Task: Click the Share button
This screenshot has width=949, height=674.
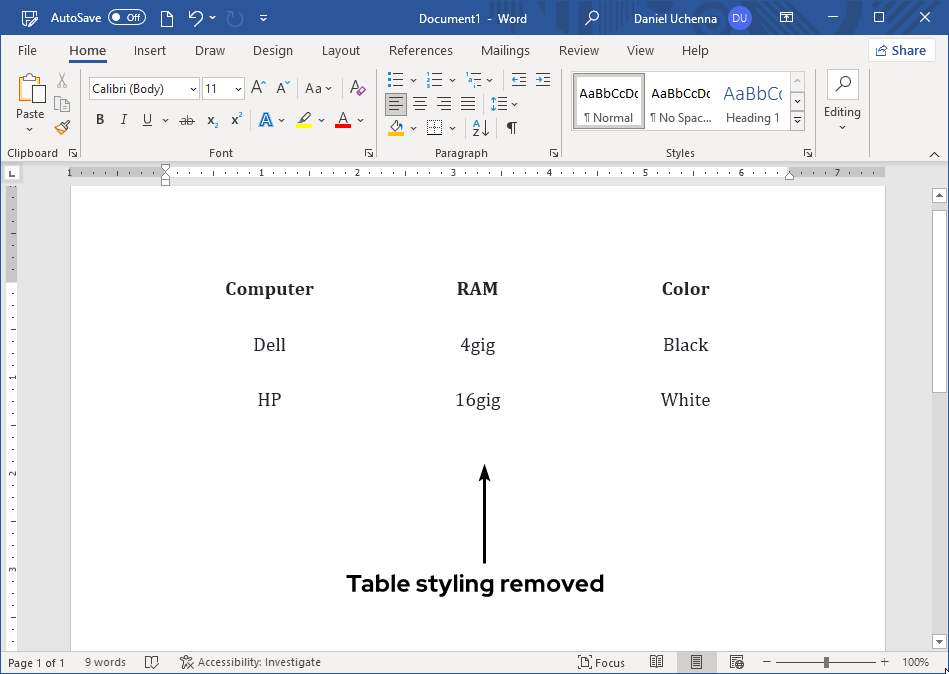Action: click(901, 50)
